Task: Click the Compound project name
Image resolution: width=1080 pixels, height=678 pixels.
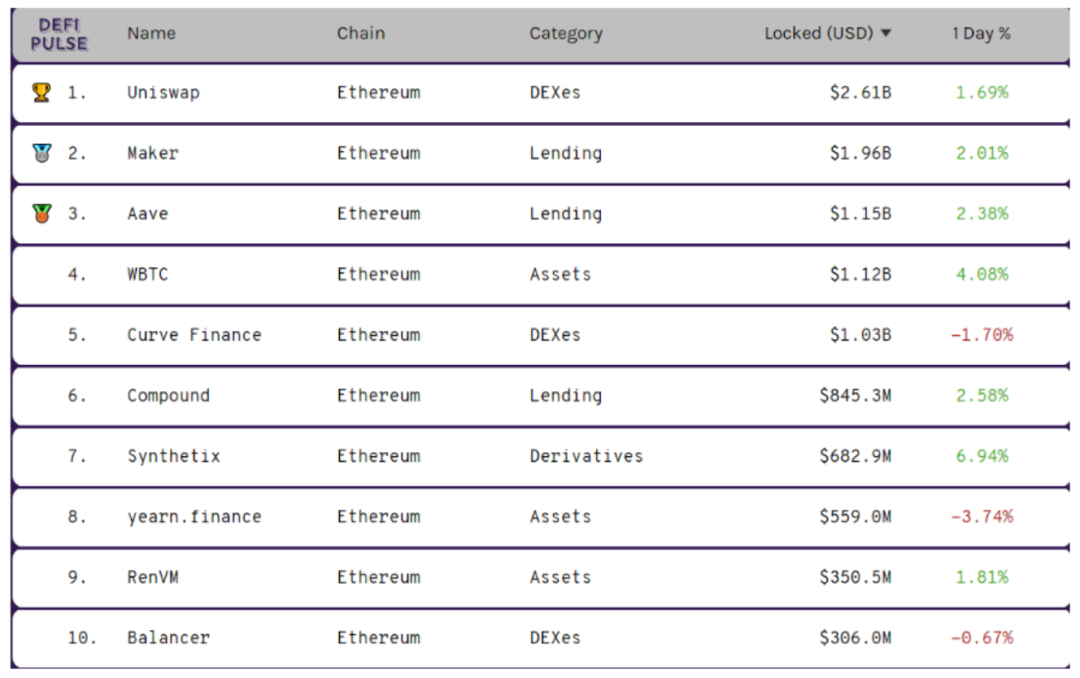Action: click(168, 395)
